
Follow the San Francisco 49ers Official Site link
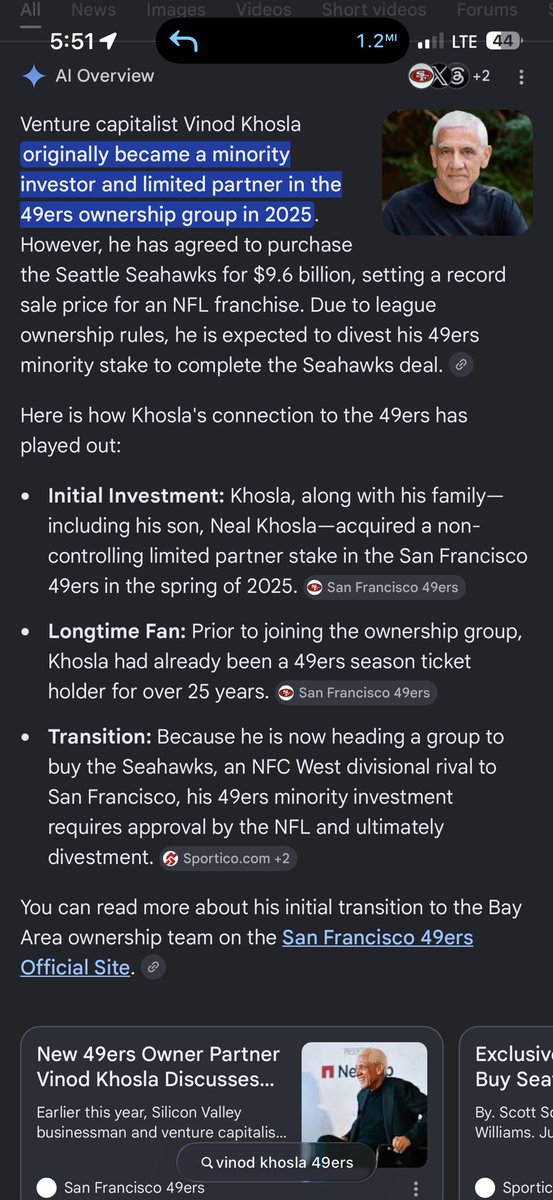[x=247, y=952]
